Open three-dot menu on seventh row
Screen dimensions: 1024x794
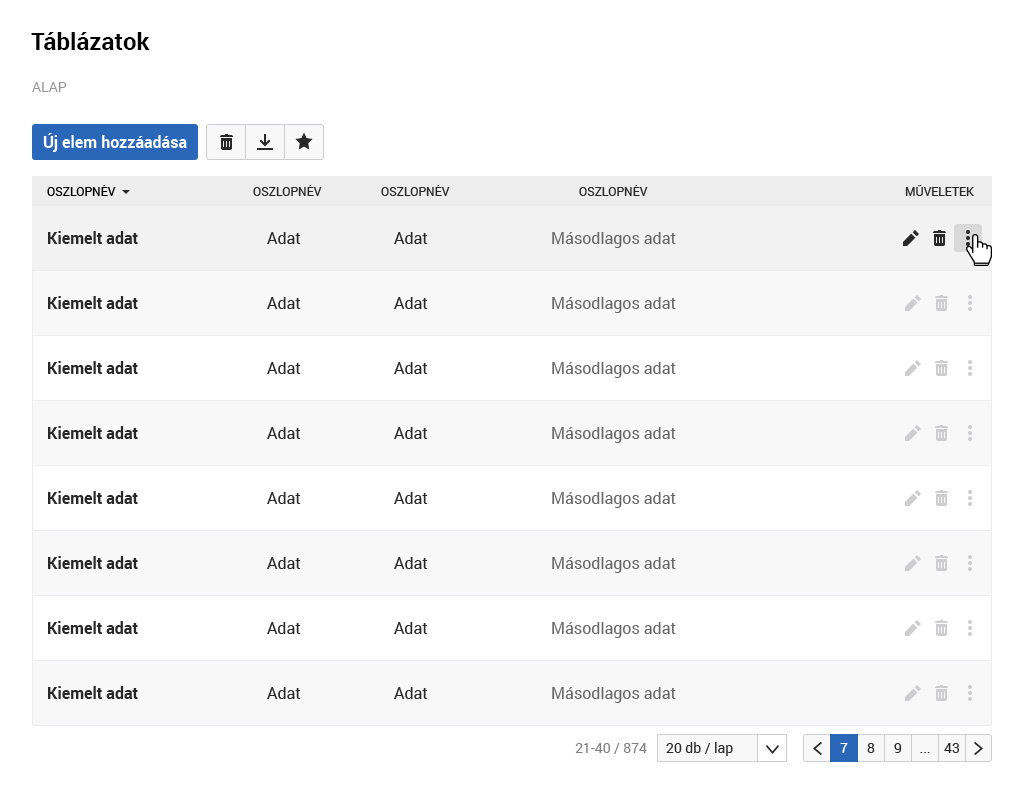pyautogui.click(x=970, y=628)
